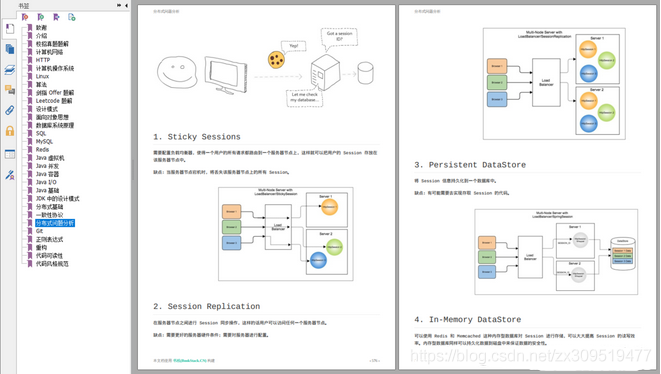661x374 pixels.
Task: Click the '1. Sticky Sessions' heading
Action: [x=197, y=137]
